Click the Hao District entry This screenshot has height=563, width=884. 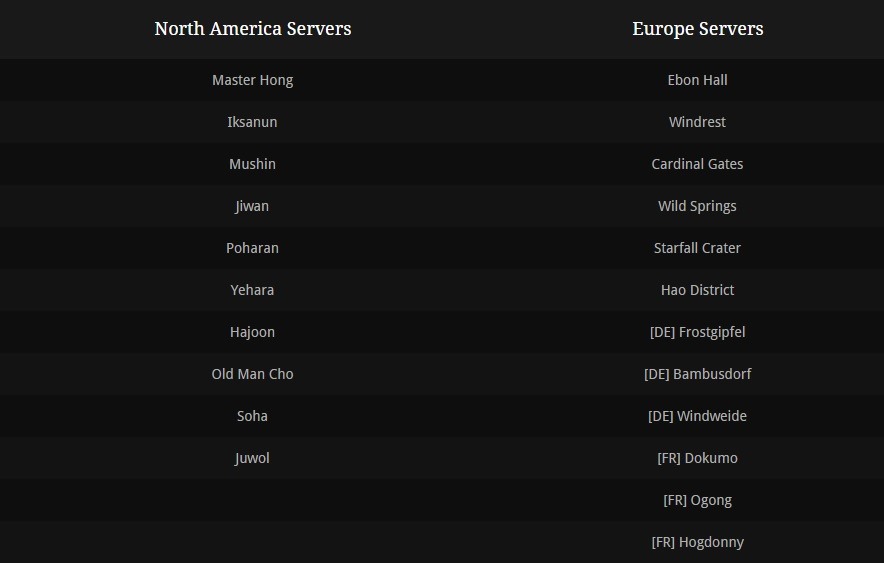[x=697, y=290]
